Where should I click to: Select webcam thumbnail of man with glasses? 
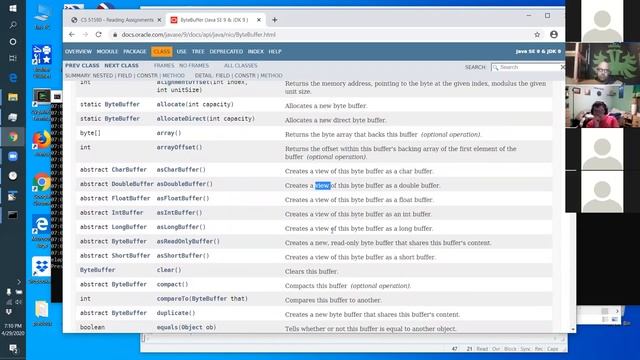click(602, 63)
